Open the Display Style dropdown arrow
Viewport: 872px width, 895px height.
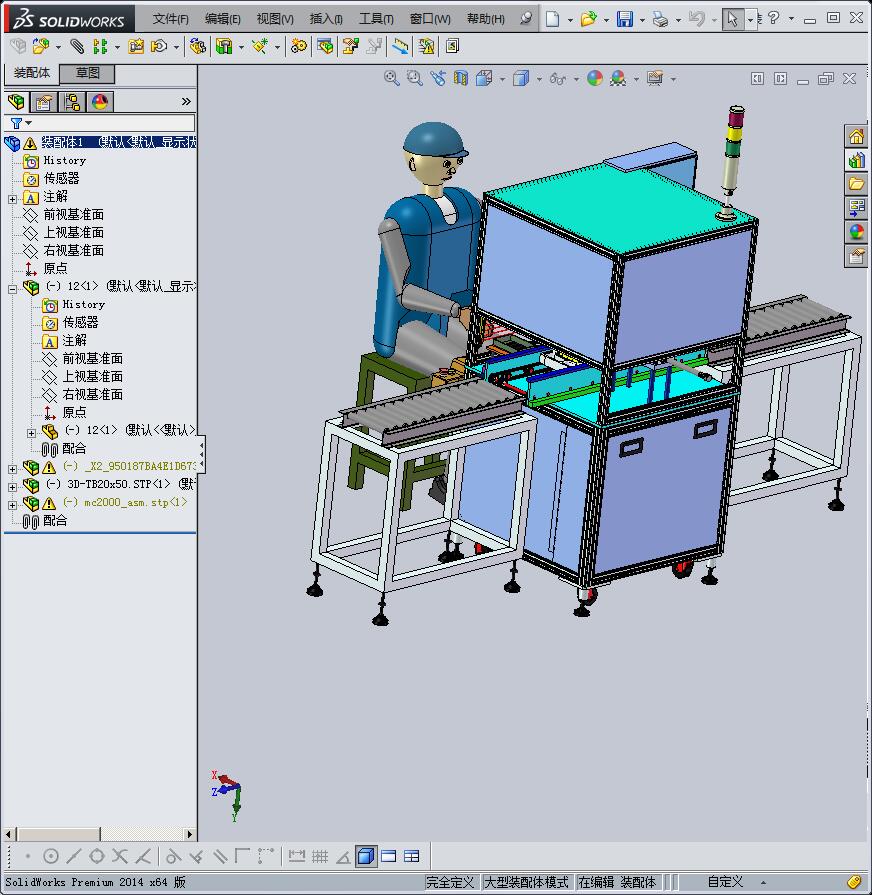click(539, 79)
